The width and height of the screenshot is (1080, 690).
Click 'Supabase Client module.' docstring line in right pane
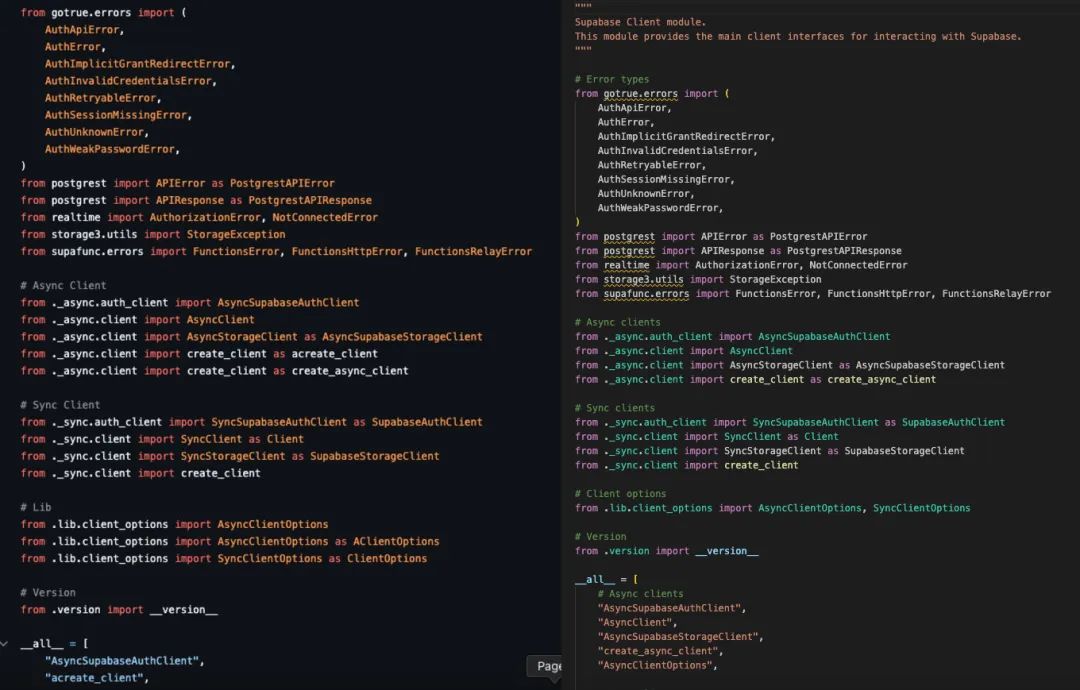pos(641,22)
